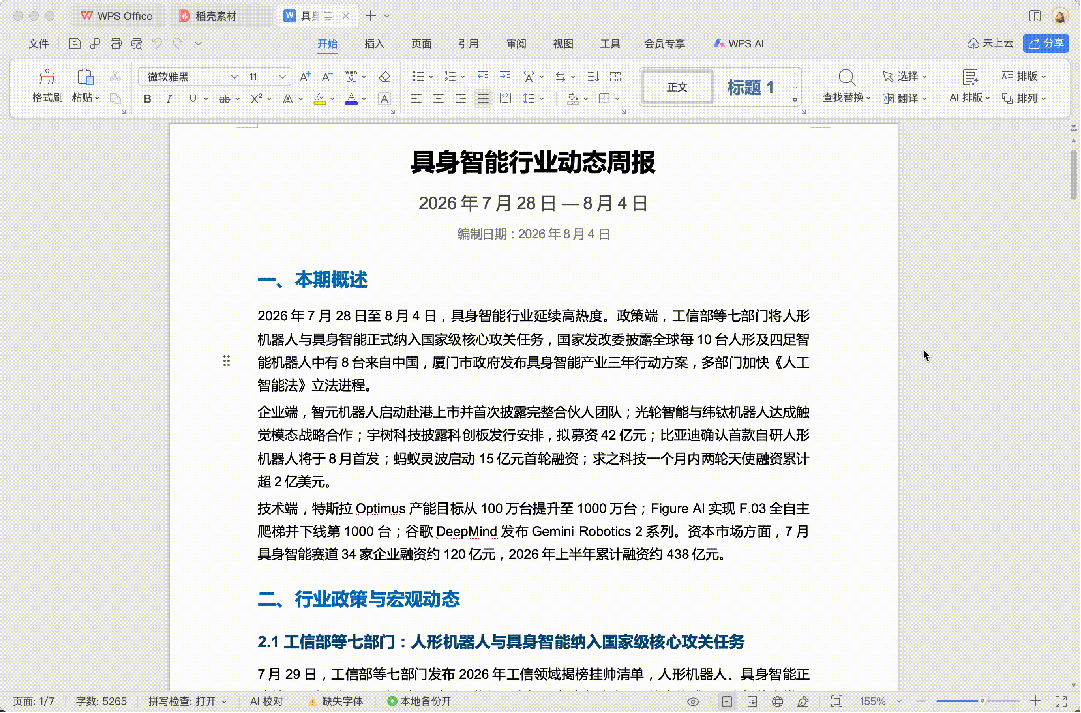Expand the styles gallery
The image size is (1081, 713).
pyautogui.click(x=795, y=99)
